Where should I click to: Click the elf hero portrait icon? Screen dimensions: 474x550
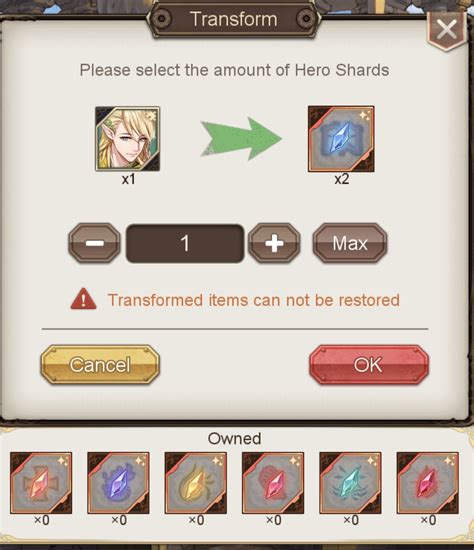pos(128,139)
